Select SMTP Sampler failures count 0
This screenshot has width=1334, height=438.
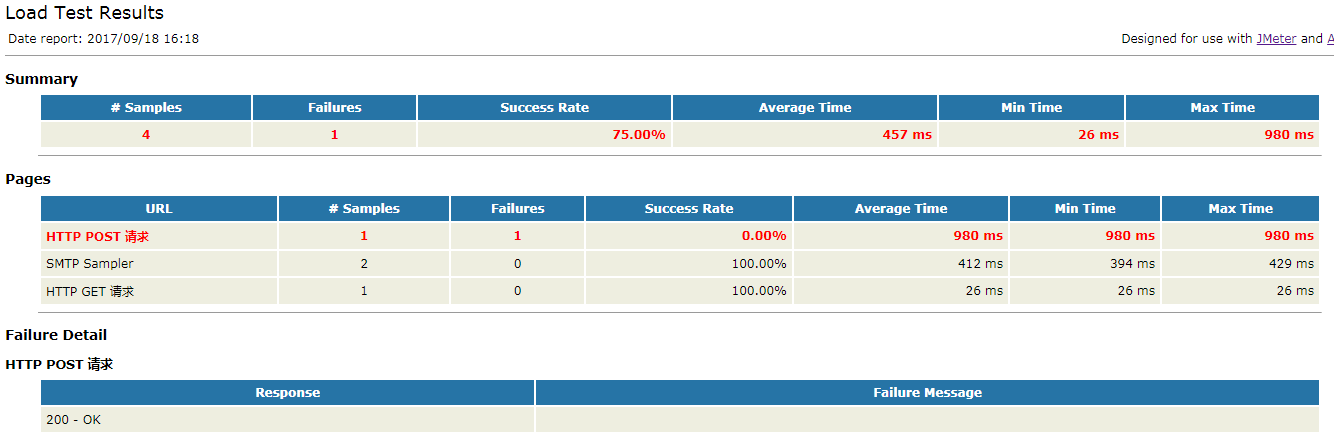pyautogui.click(x=518, y=264)
